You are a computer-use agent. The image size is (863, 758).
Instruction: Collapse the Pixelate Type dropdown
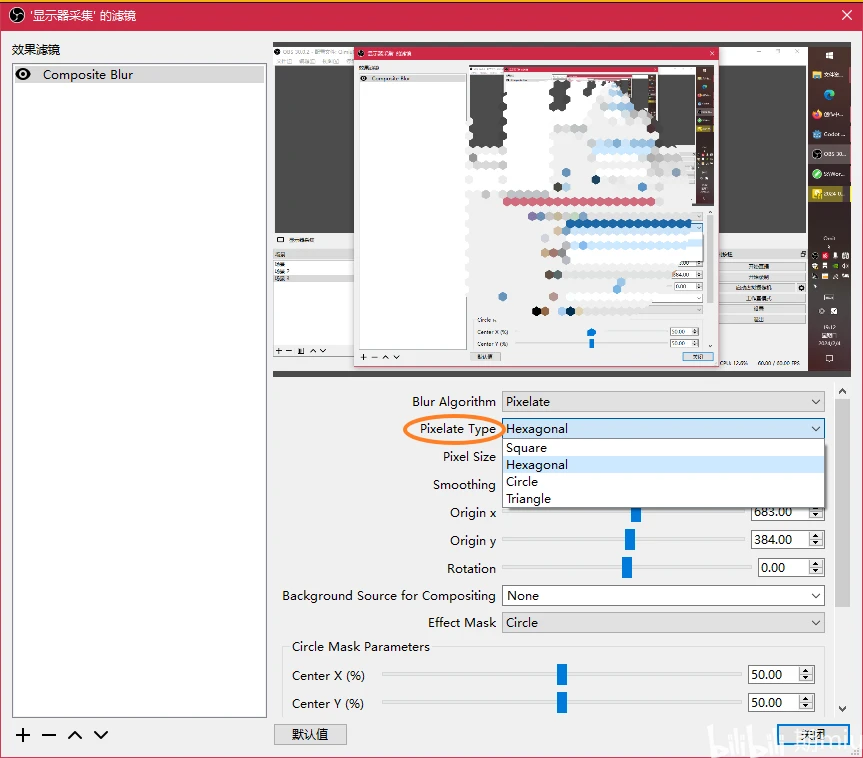663,429
